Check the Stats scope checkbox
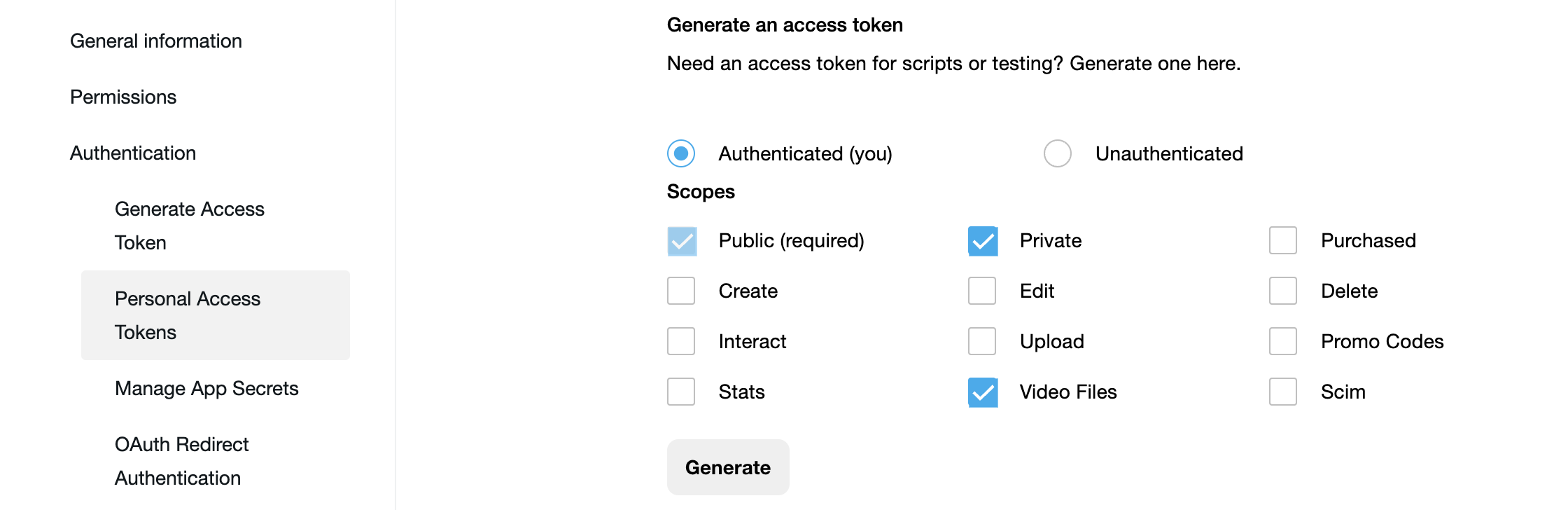 (x=681, y=392)
